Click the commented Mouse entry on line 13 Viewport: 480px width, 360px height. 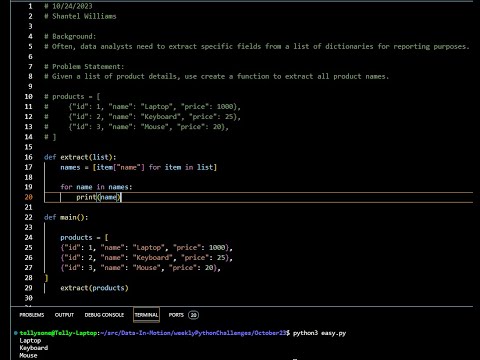136,127
